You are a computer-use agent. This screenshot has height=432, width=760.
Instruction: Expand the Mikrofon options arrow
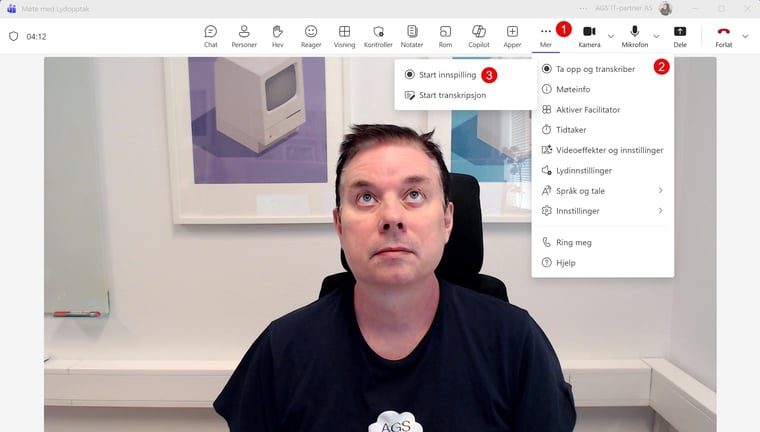(x=656, y=36)
